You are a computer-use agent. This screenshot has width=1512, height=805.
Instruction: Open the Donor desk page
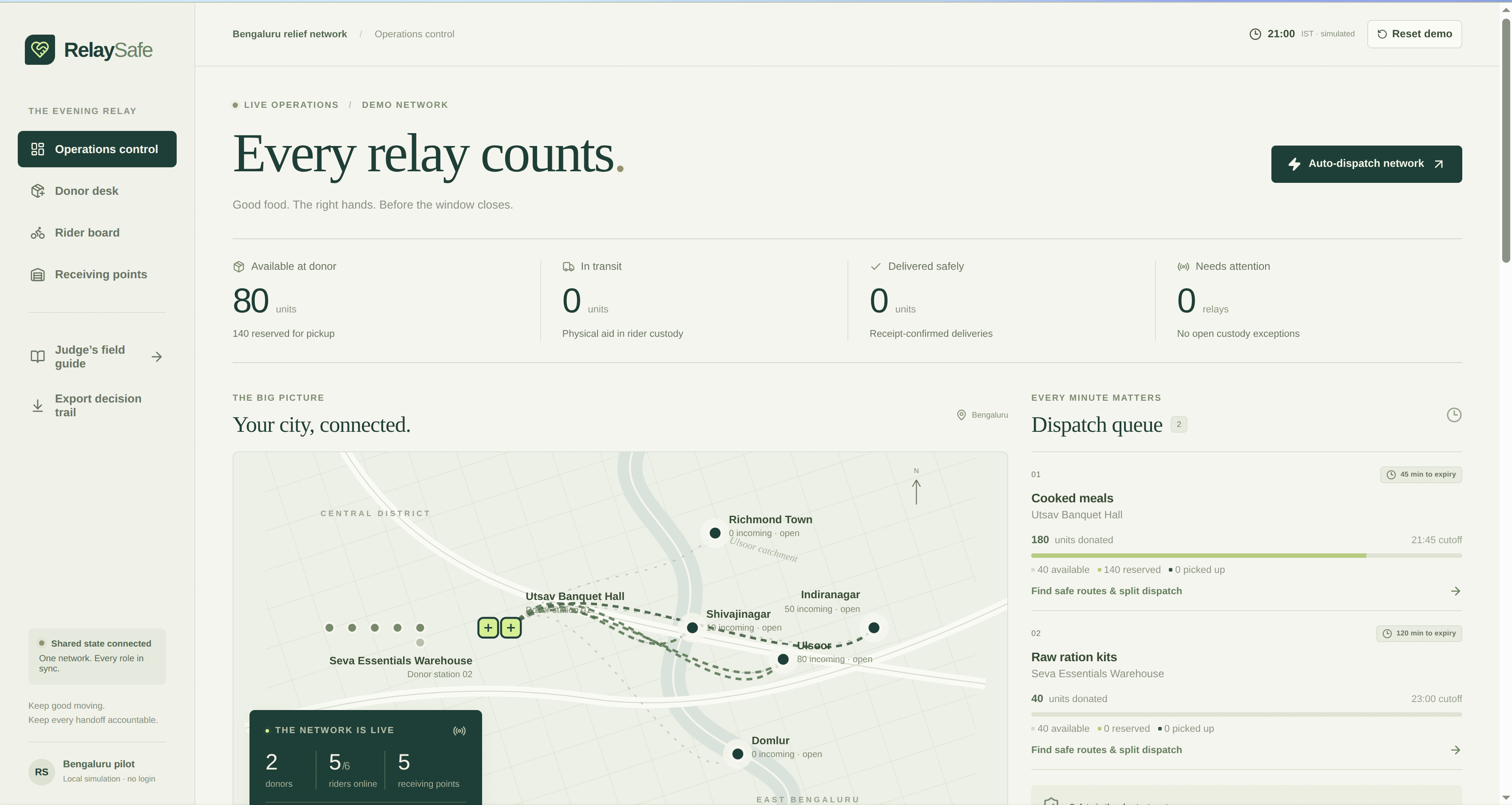pos(97,191)
